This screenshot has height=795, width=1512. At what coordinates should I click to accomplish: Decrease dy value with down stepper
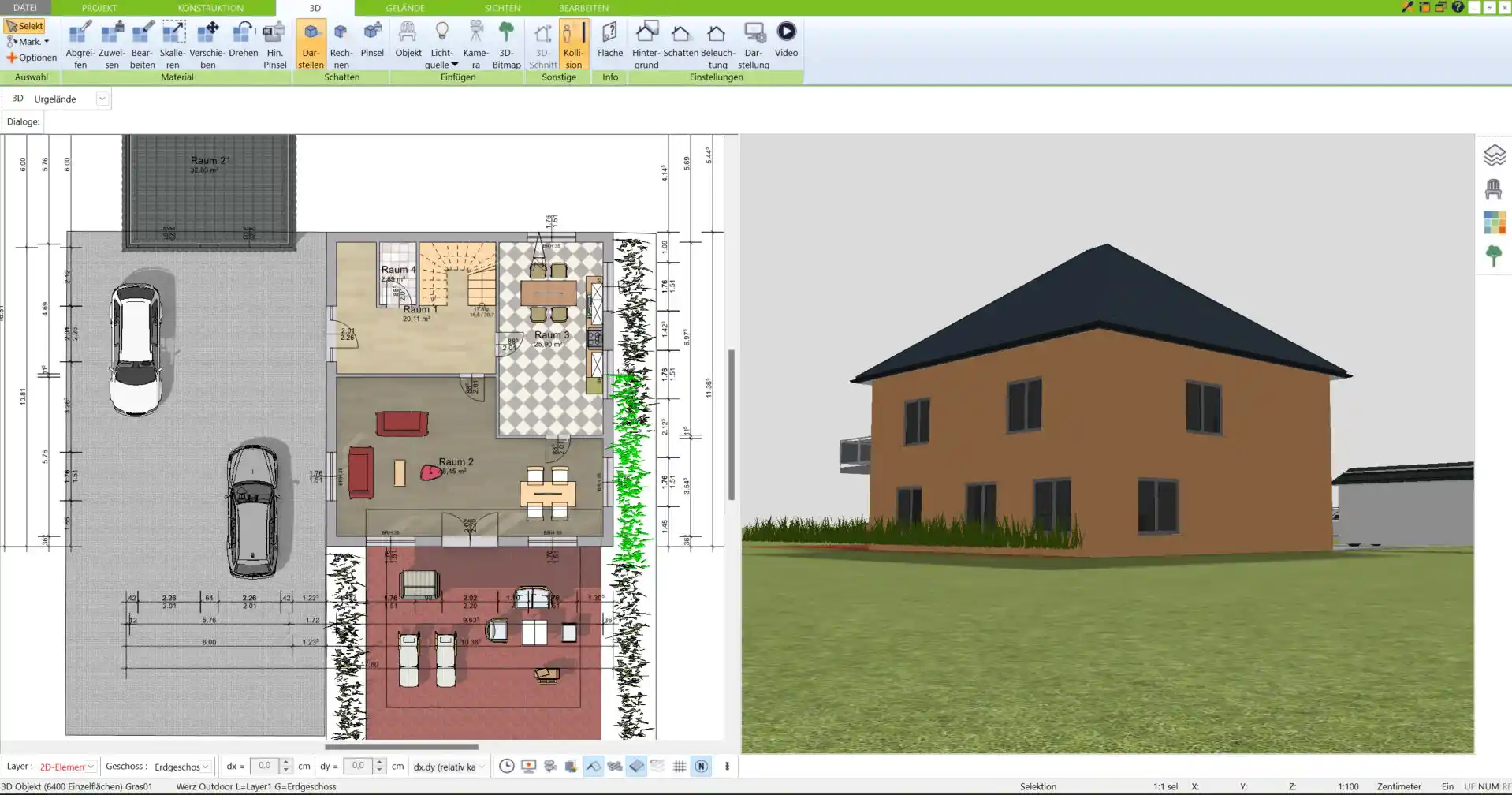[379, 770]
